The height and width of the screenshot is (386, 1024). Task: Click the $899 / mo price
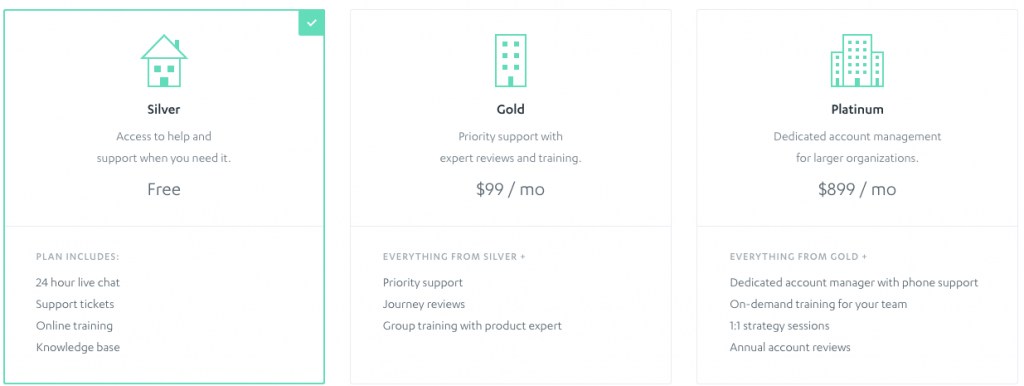pos(857,189)
